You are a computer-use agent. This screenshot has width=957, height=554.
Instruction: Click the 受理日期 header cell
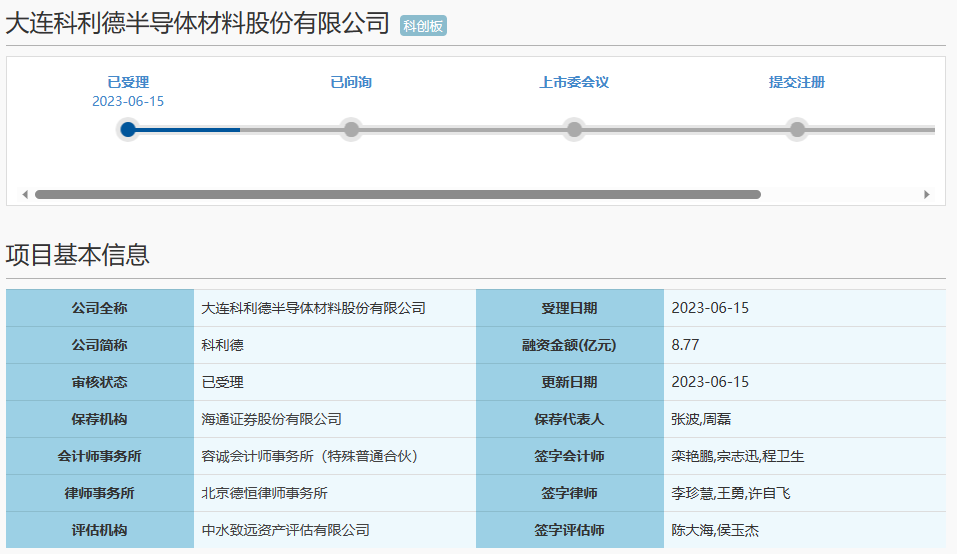coord(570,308)
